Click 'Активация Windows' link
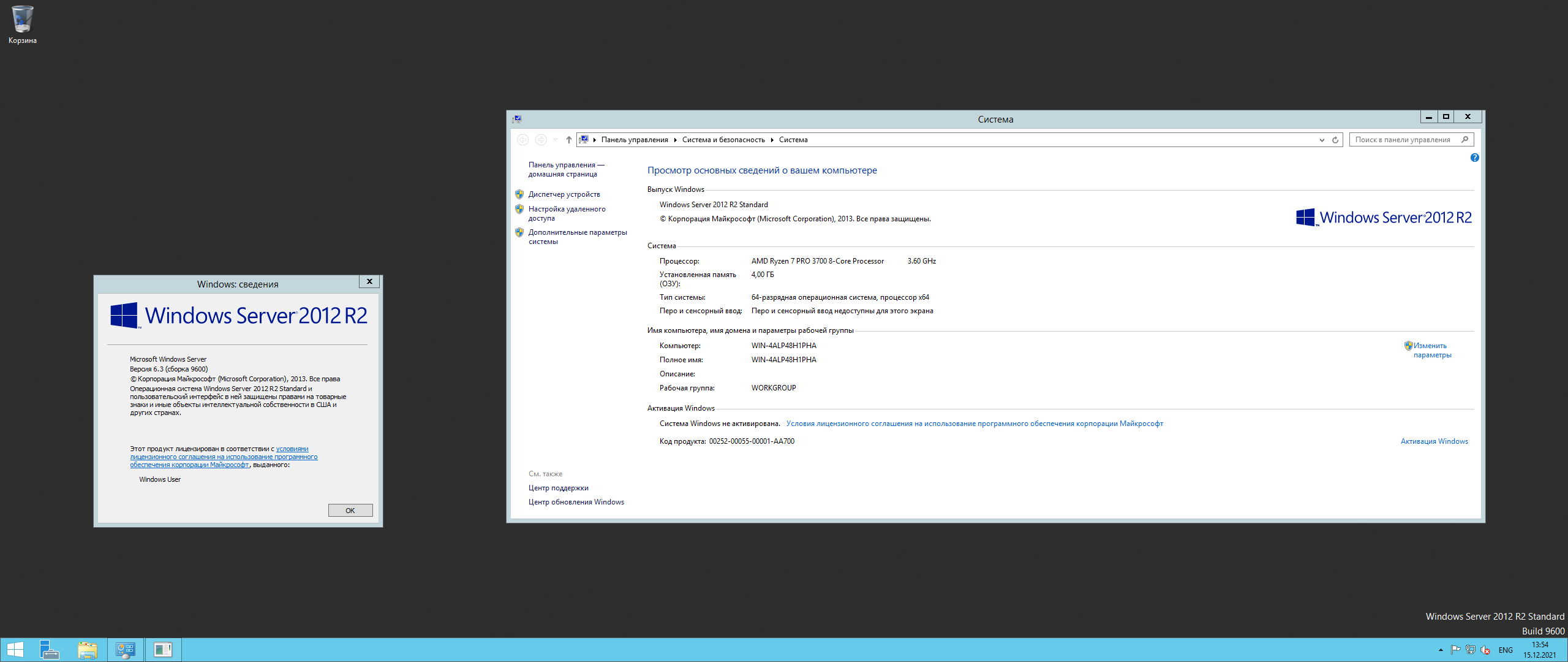Screen dimensions: 1568x662 coord(1434,441)
